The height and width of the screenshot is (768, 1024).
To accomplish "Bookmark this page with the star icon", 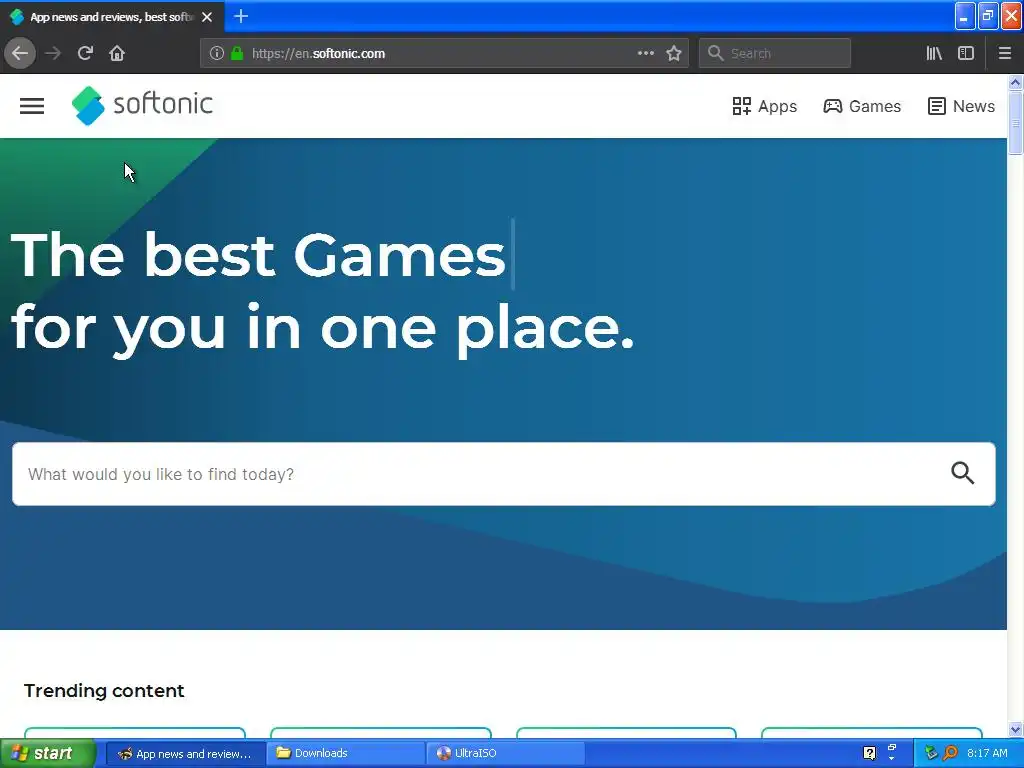I will [x=674, y=53].
